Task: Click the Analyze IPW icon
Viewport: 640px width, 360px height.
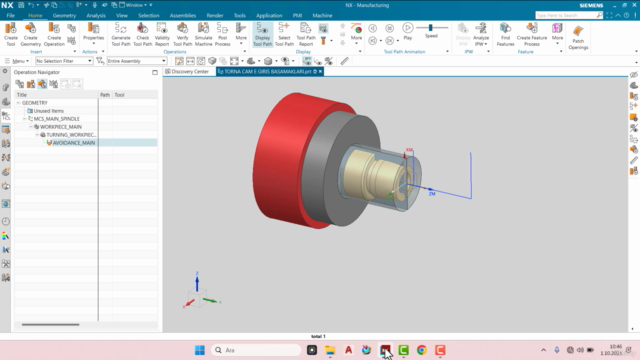Action: 481,34
